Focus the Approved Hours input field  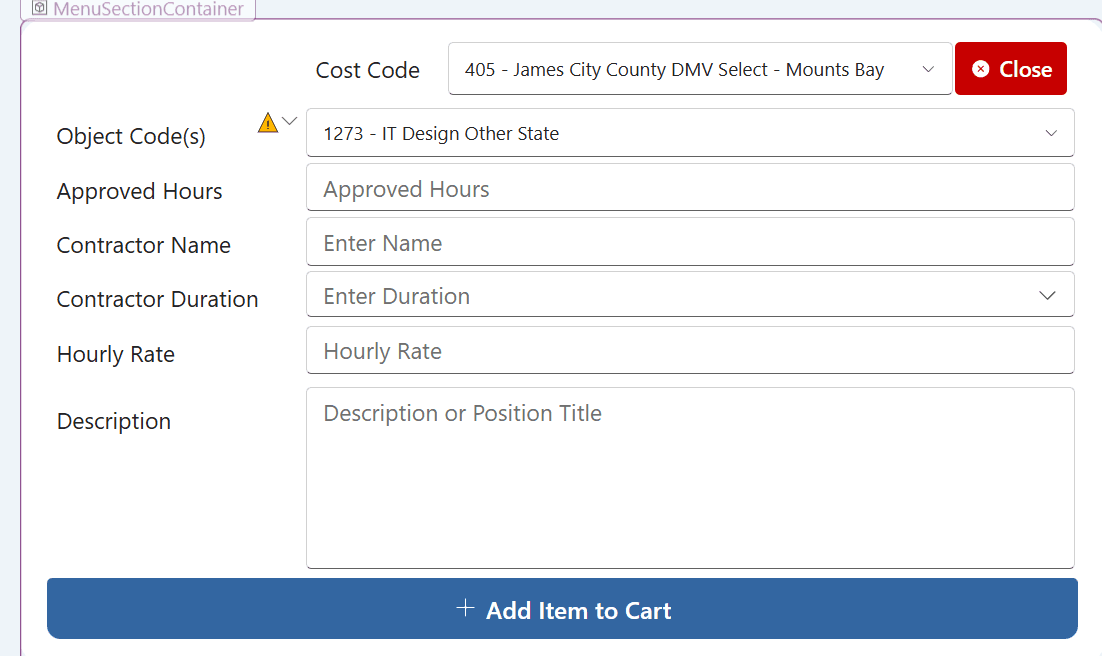(x=690, y=187)
